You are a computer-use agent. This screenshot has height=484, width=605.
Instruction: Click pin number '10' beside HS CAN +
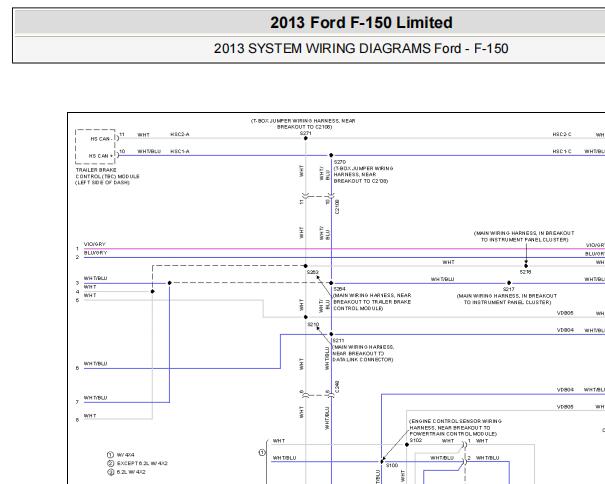[x=122, y=151]
